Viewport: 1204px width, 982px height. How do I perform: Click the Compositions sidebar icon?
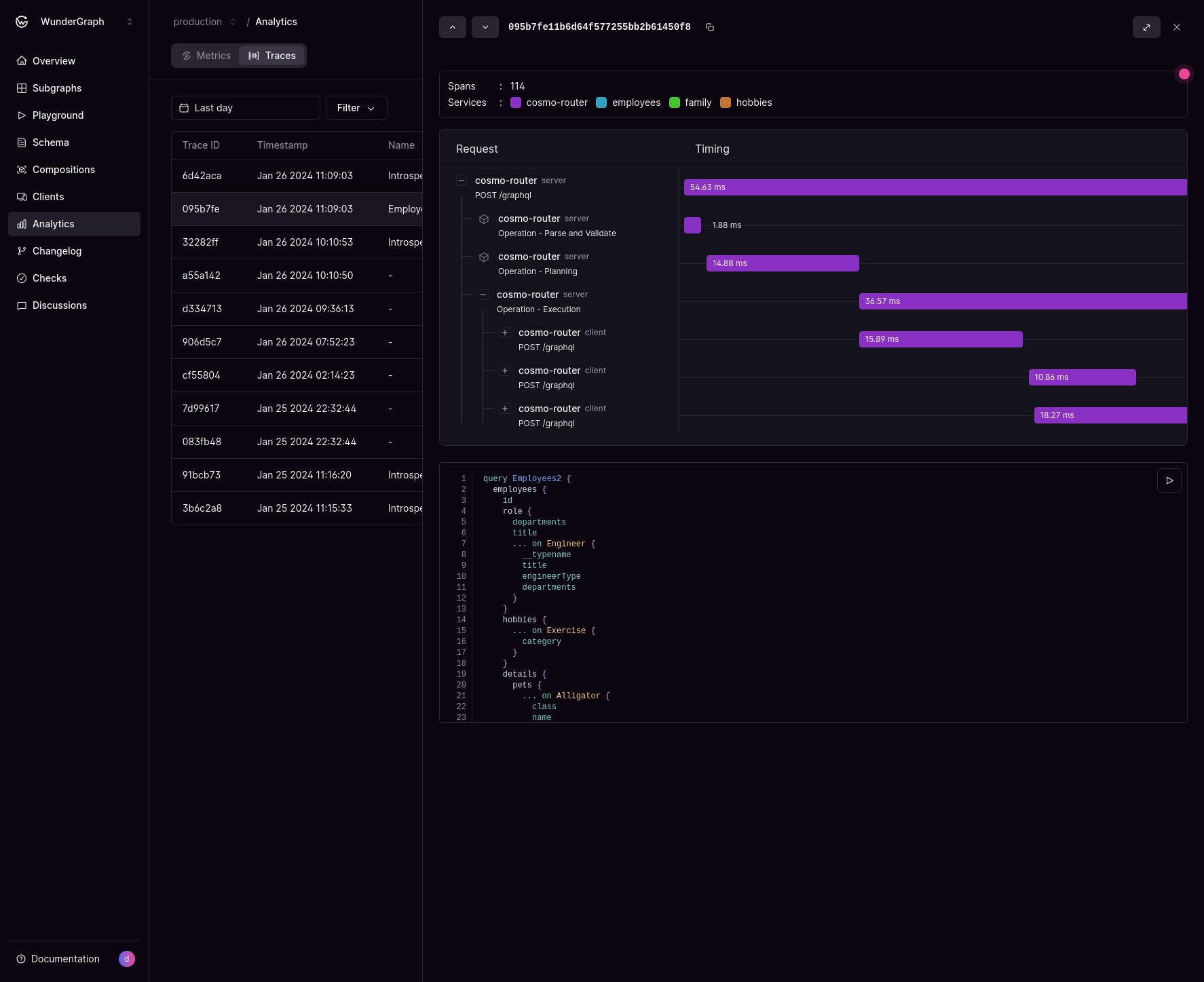coord(22,170)
